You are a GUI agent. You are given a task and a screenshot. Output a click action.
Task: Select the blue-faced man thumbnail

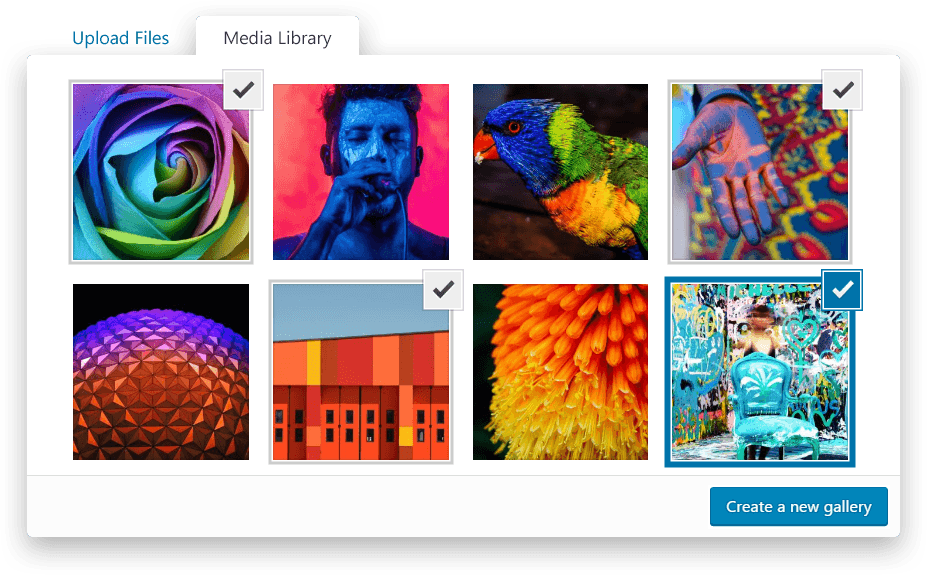(361, 172)
